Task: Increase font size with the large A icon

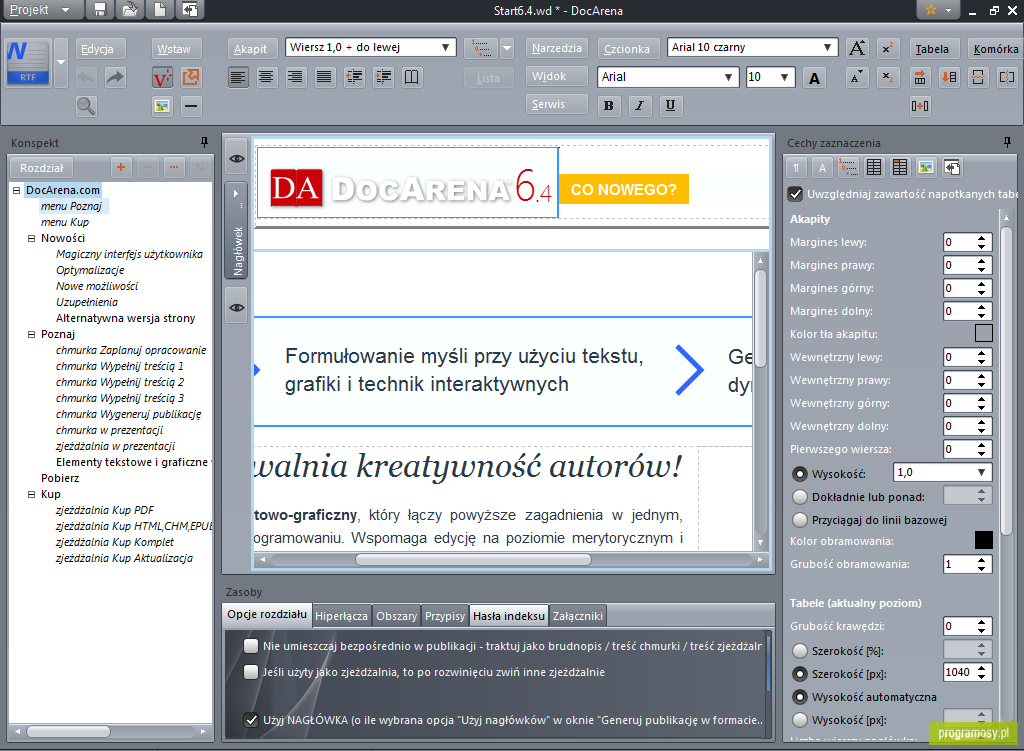Action: click(x=857, y=48)
